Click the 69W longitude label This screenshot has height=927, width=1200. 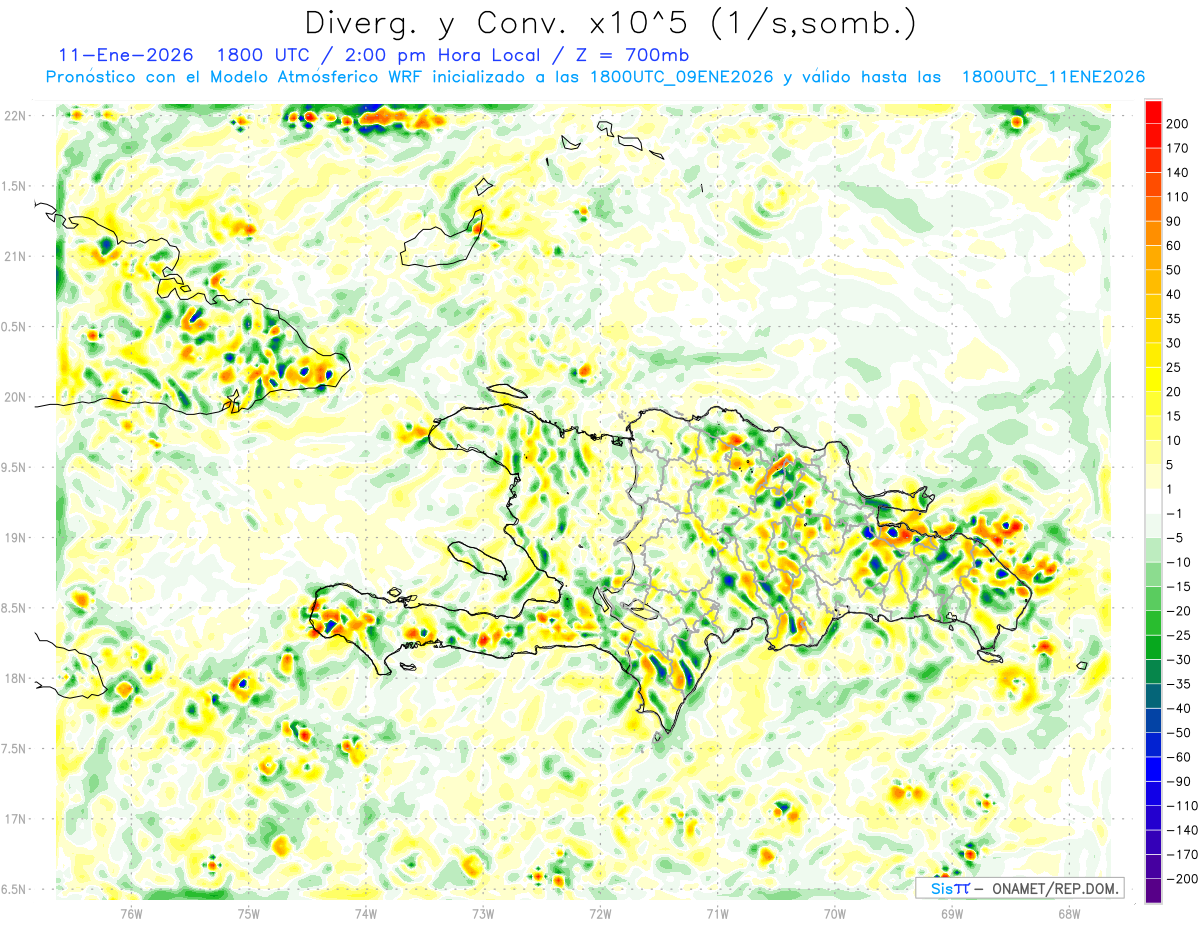point(952,914)
